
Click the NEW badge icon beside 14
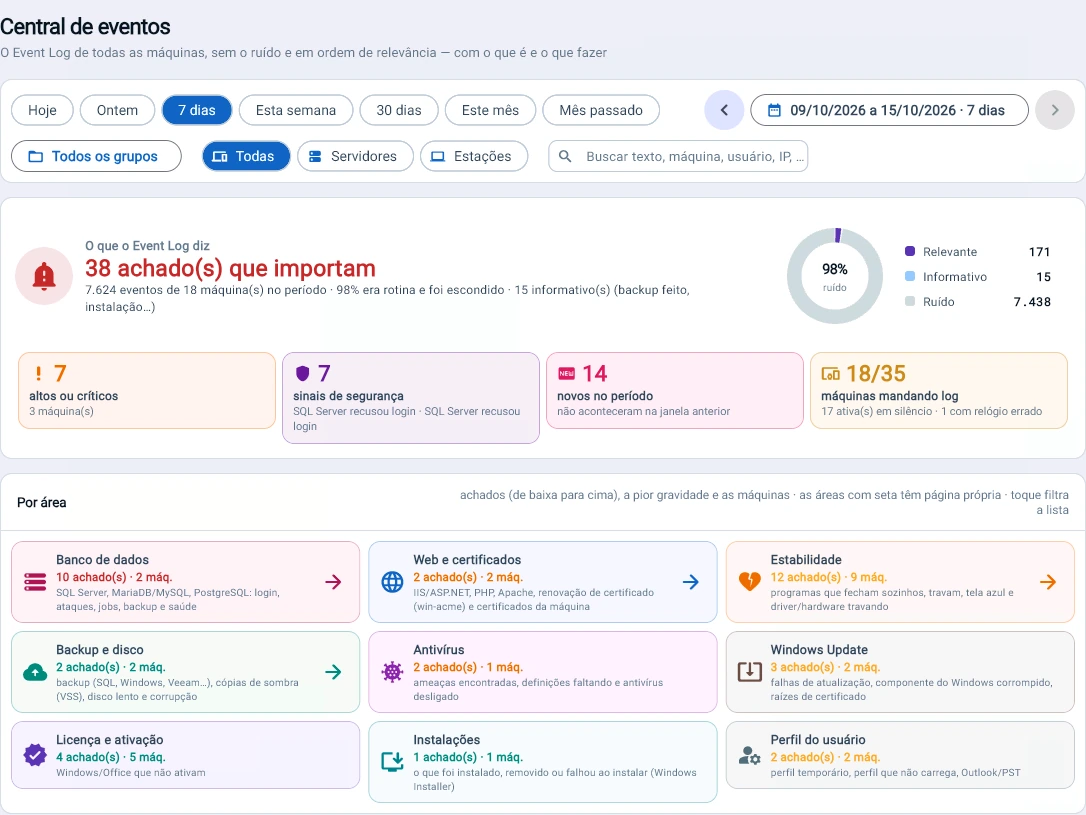pos(567,373)
